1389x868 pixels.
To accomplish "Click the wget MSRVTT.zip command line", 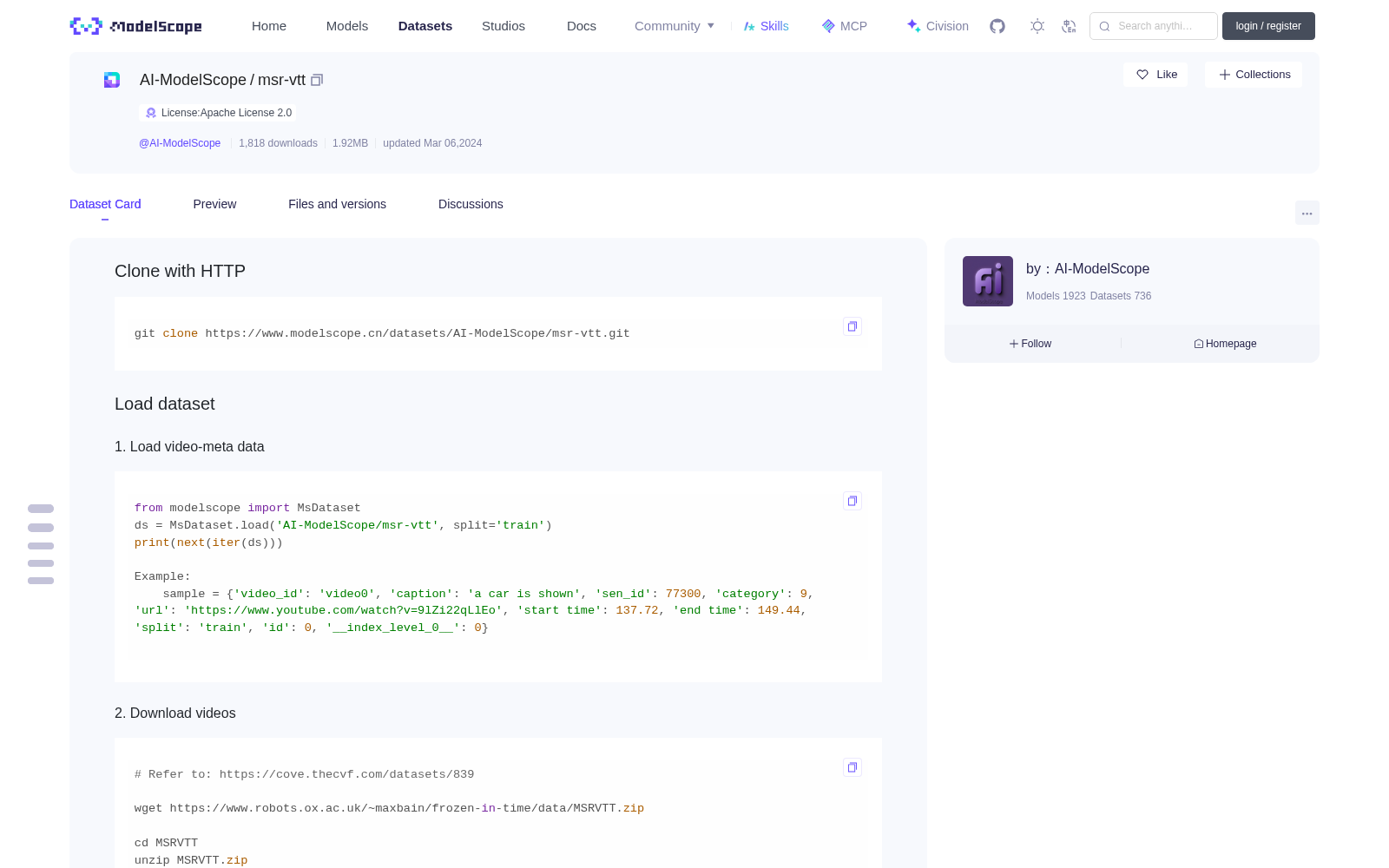I will 389,808.
